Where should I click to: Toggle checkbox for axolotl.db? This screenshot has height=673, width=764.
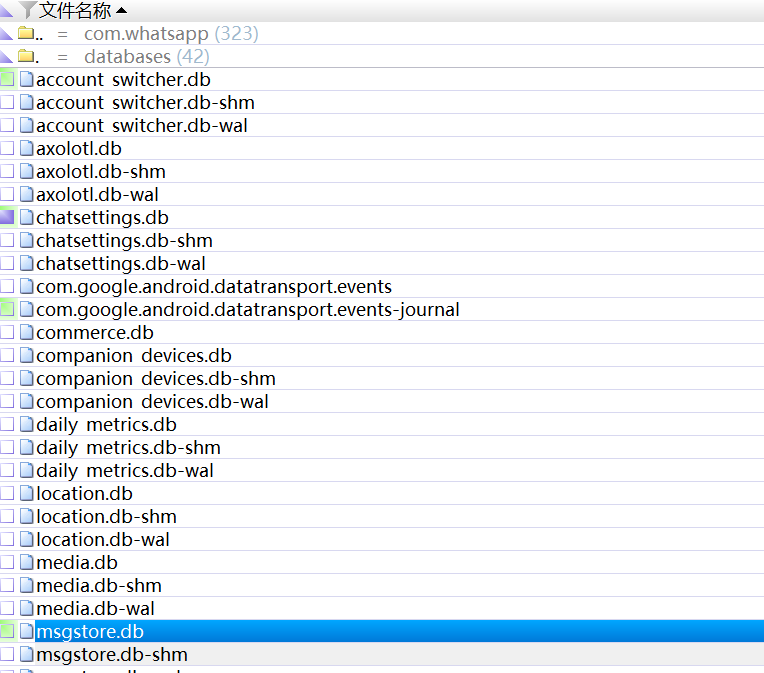(7, 148)
